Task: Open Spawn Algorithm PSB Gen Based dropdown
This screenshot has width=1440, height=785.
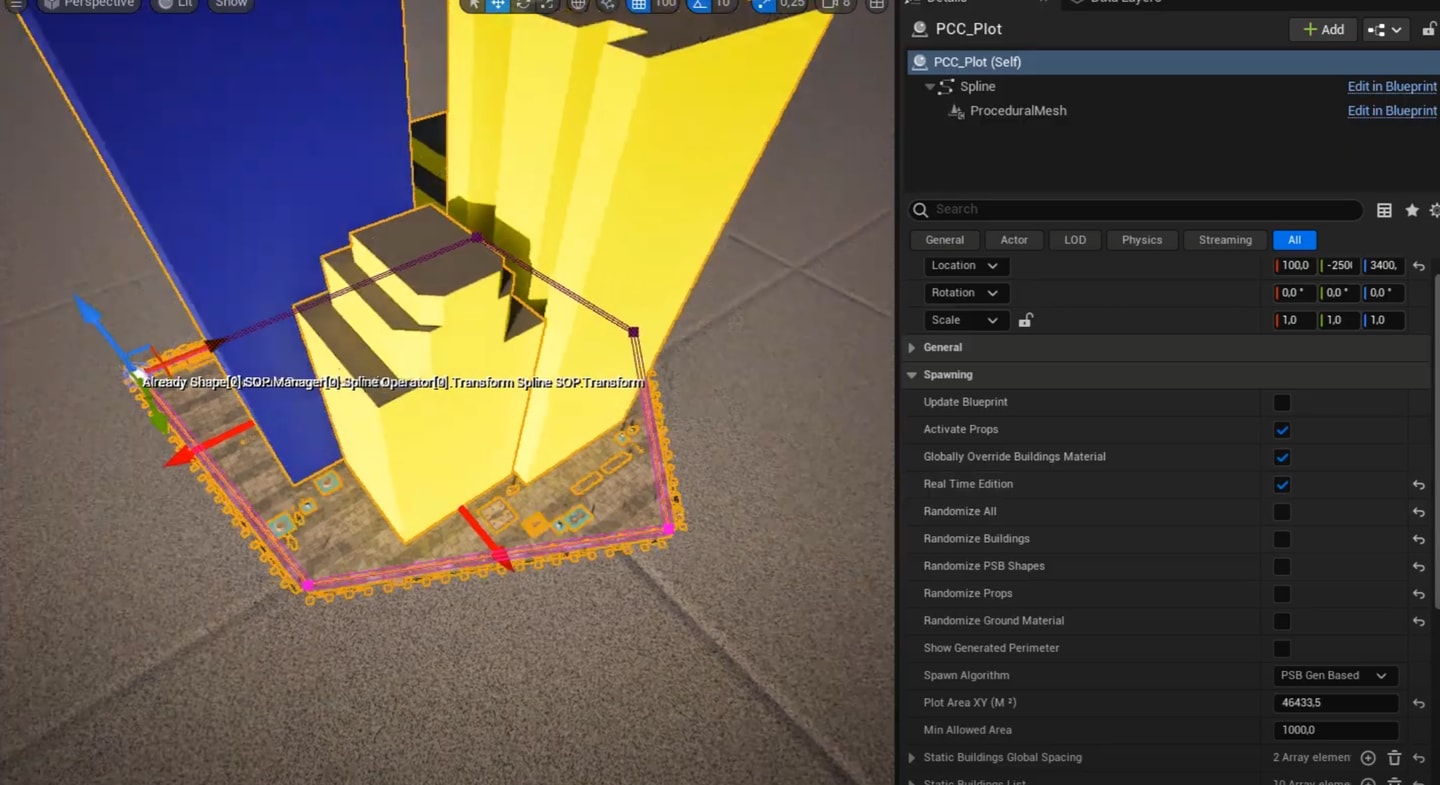Action: (1334, 676)
